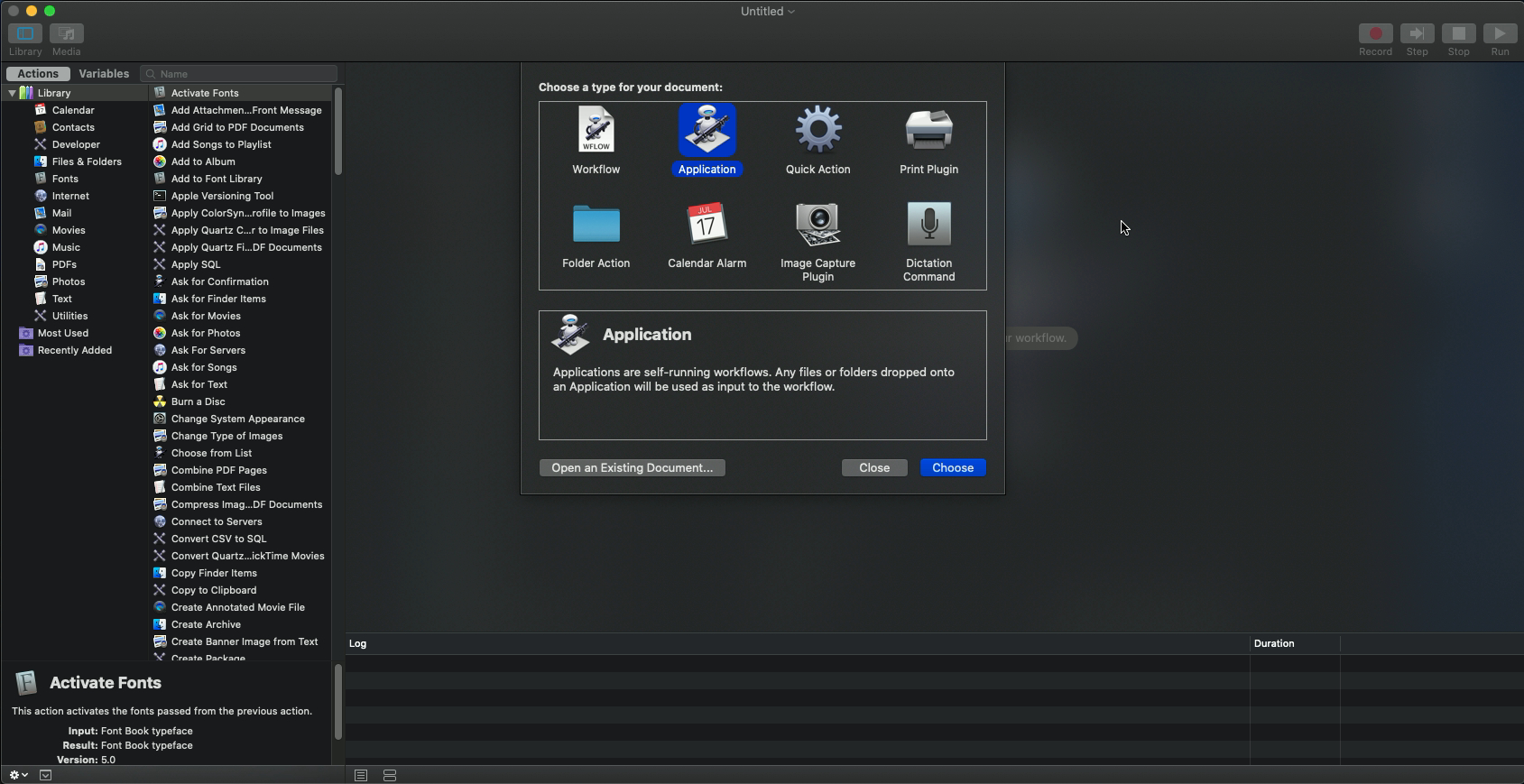Toggle the description pane visibility button
The image size is (1524, 784).
click(x=46, y=775)
